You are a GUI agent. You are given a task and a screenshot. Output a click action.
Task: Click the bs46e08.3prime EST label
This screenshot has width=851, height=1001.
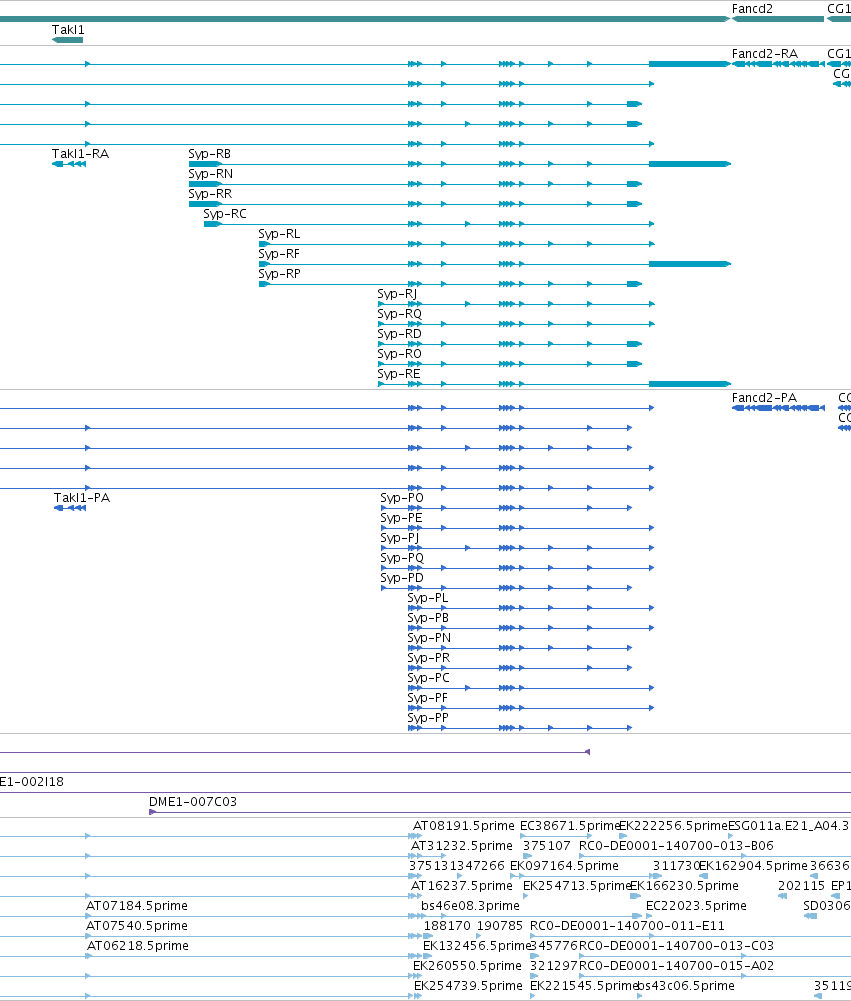[471, 906]
